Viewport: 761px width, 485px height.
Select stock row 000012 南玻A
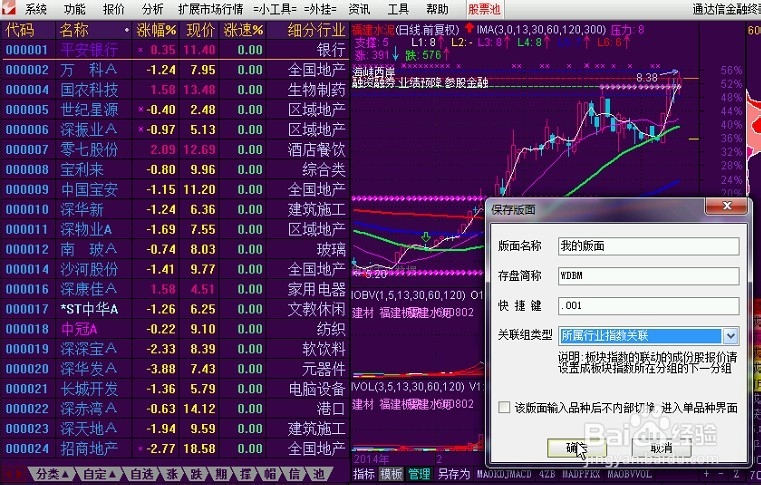pos(175,249)
